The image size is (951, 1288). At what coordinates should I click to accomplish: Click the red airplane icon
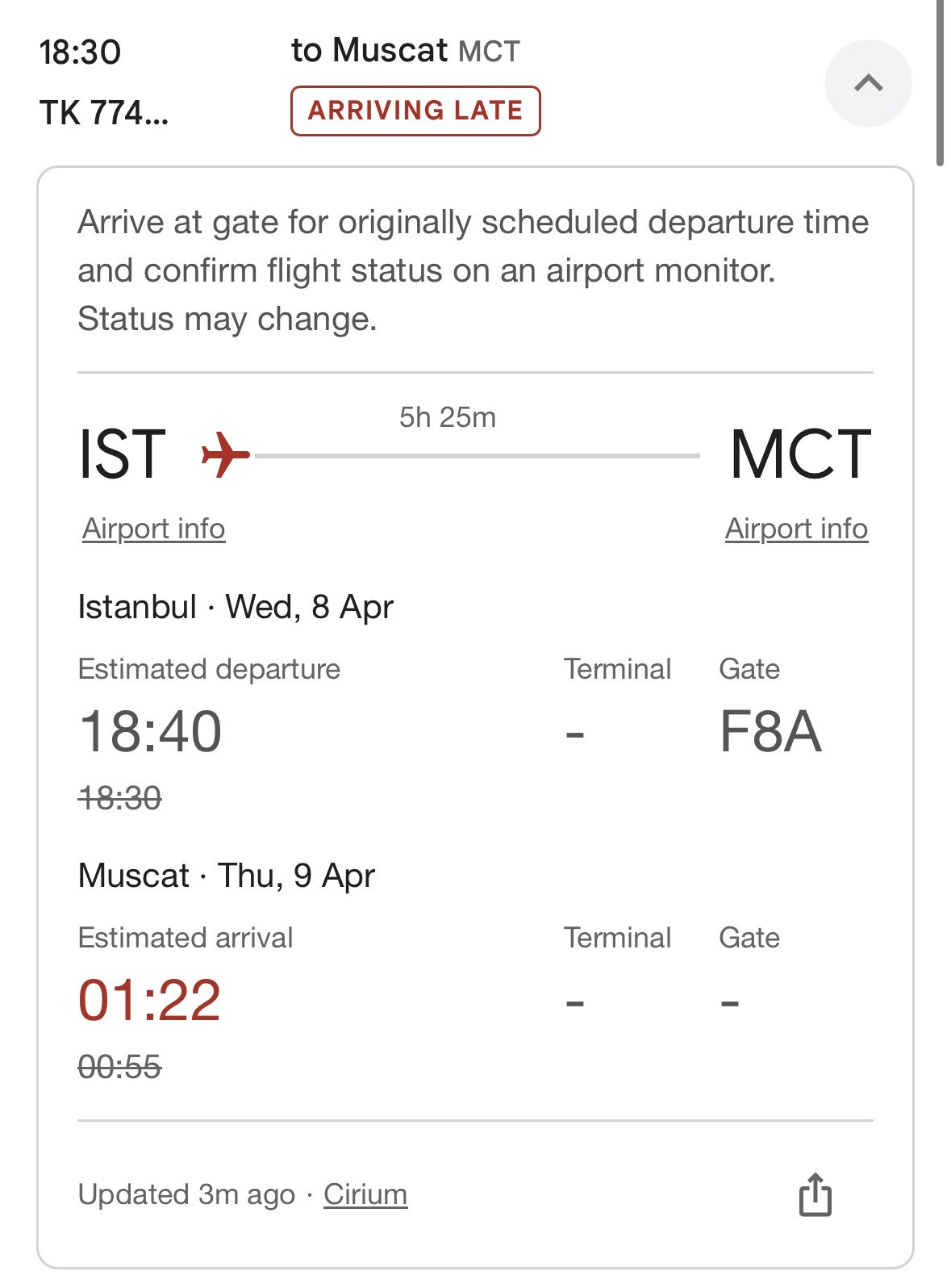[225, 454]
